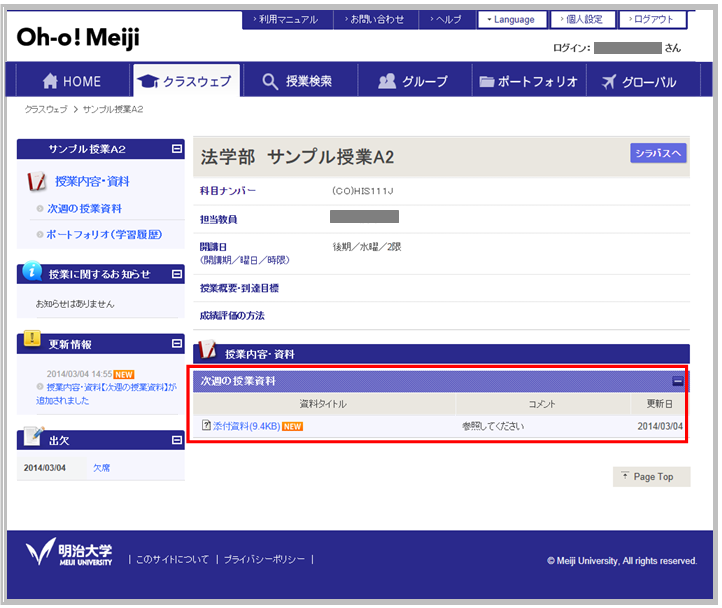This screenshot has height=608, width=722.
Task: Open sidebar link 次週の授業資料
Action: click(84, 209)
